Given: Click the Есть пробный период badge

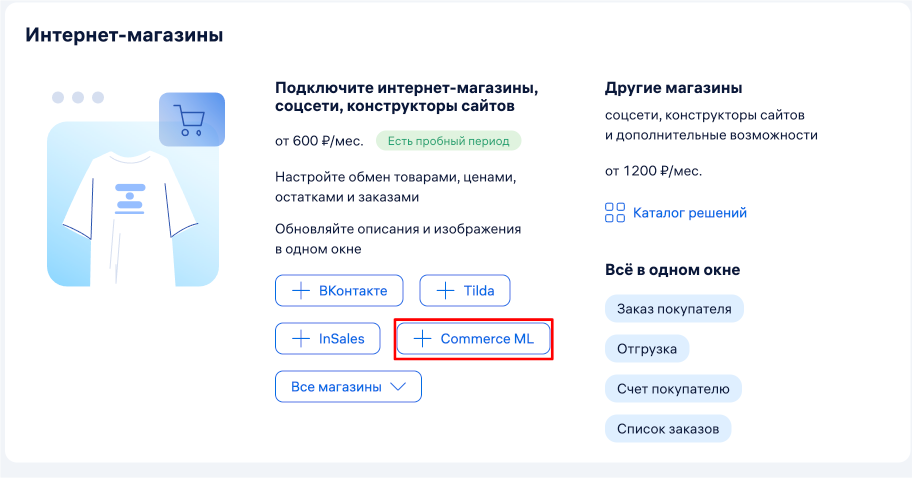Looking at the screenshot, I should (448, 141).
